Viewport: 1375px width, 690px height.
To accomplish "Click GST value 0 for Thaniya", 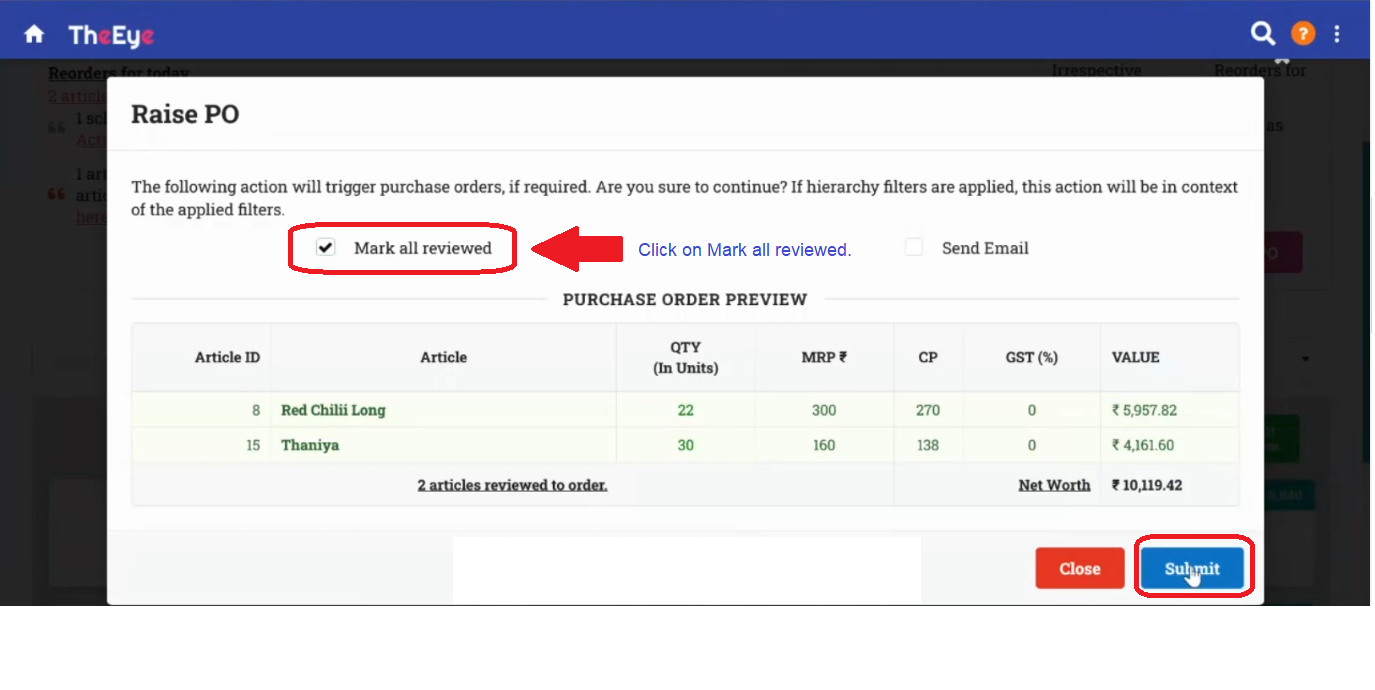I will [1032, 445].
